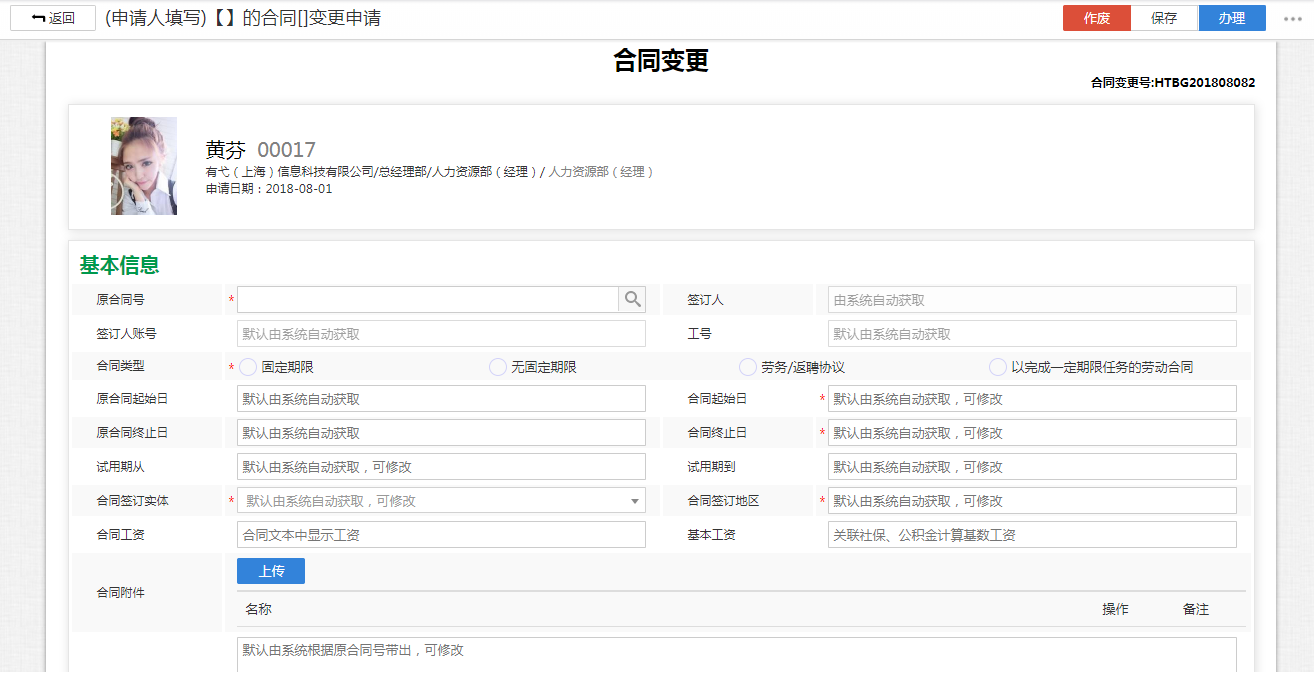The height and width of the screenshot is (700, 1314).
Task: Click the employee profile photo of 黄芬
Action: (x=144, y=166)
